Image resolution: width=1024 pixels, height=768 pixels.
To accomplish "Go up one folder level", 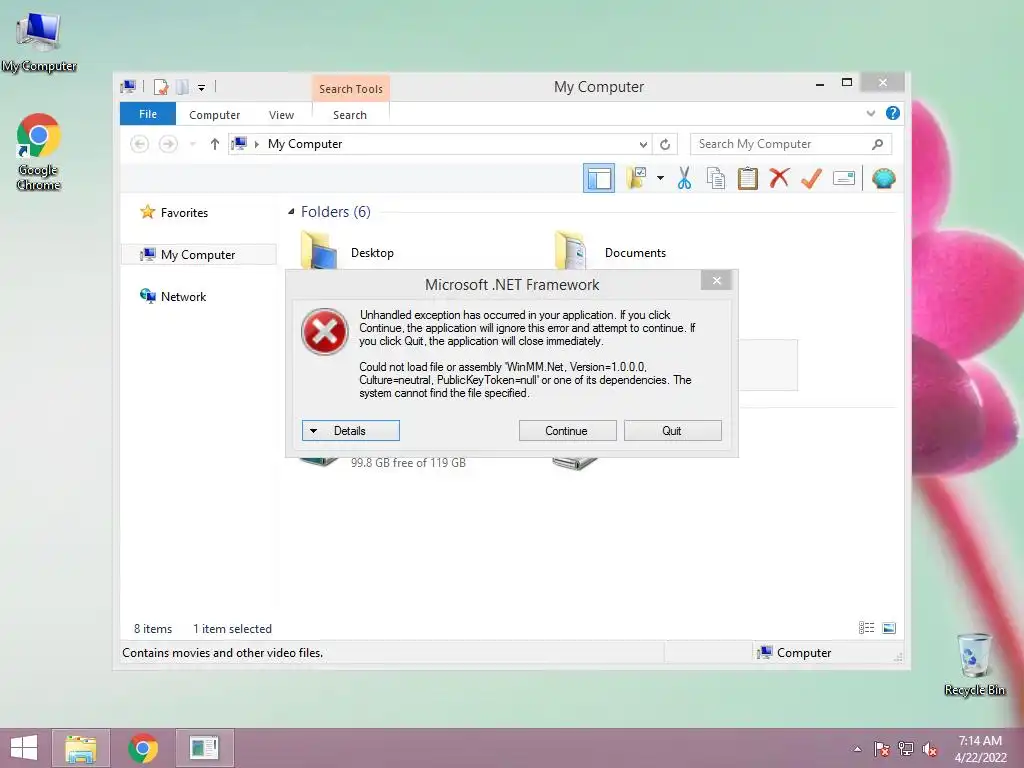I will pyautogui.click(x=214, y=144).
